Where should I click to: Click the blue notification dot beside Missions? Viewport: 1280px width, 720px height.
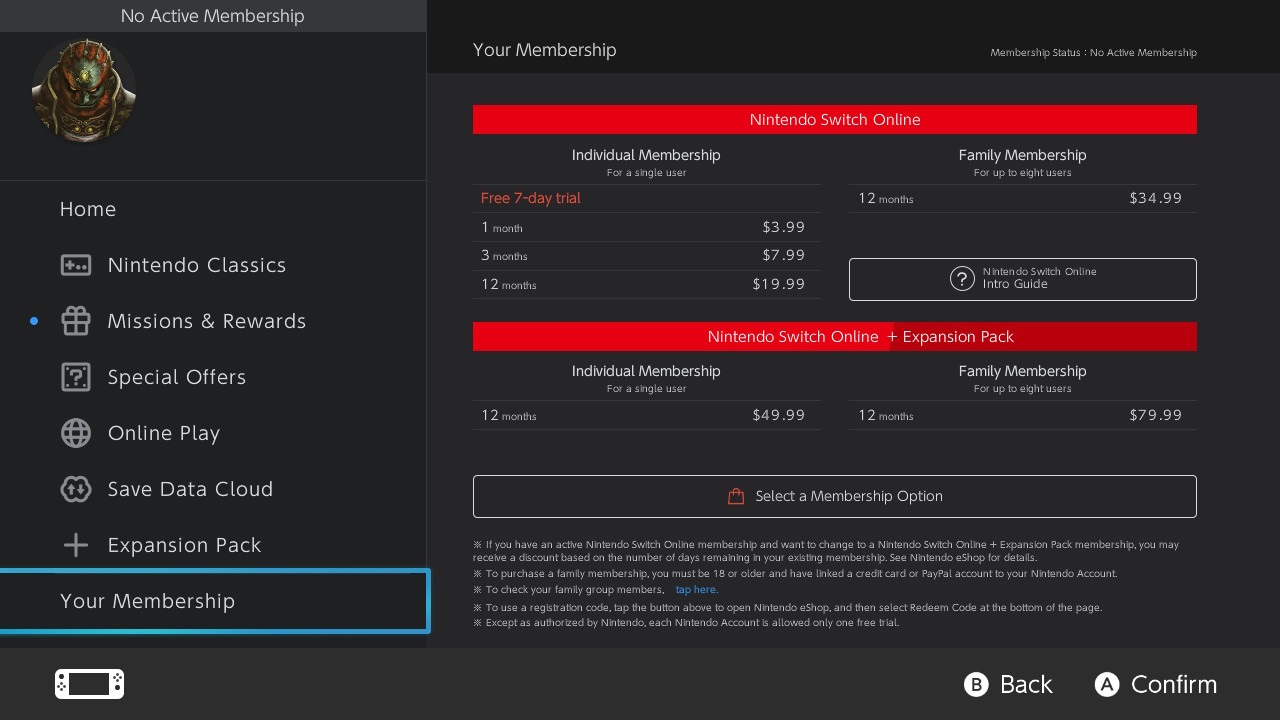[x=34, y=321]
